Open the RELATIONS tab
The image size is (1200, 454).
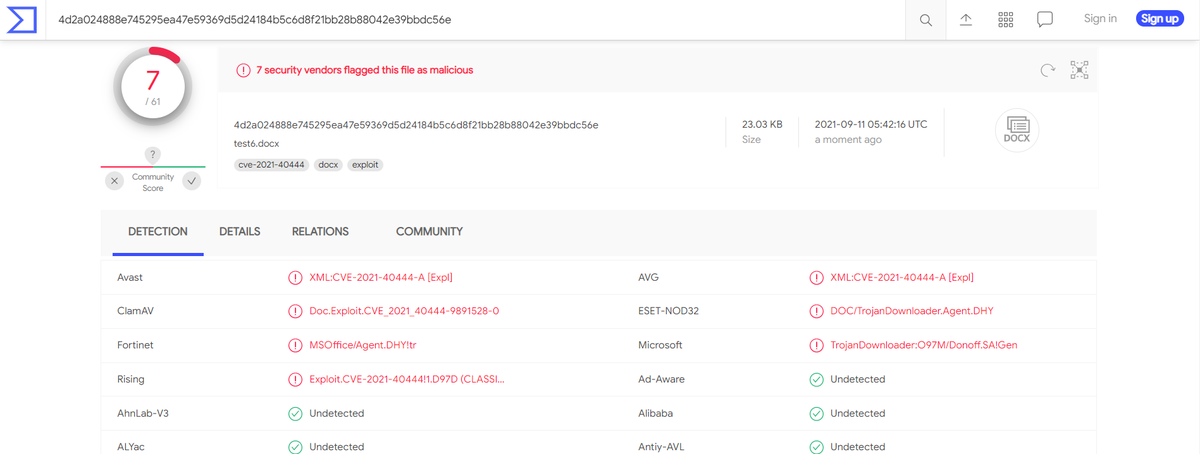click(x=320, y=231)
